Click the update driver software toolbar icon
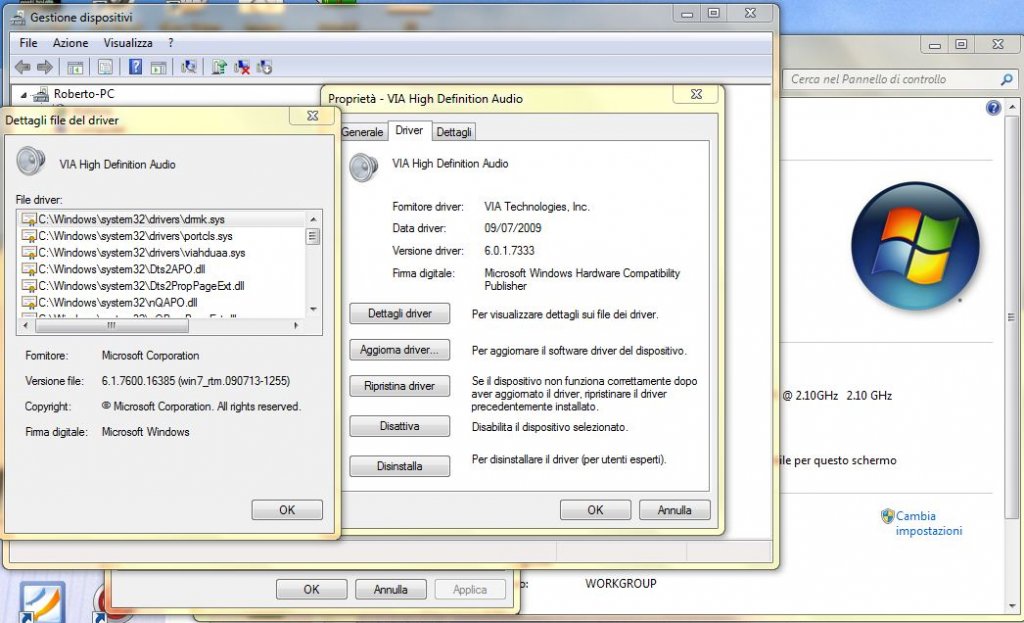The image size is (1024, 623). [x=219, y=67]
